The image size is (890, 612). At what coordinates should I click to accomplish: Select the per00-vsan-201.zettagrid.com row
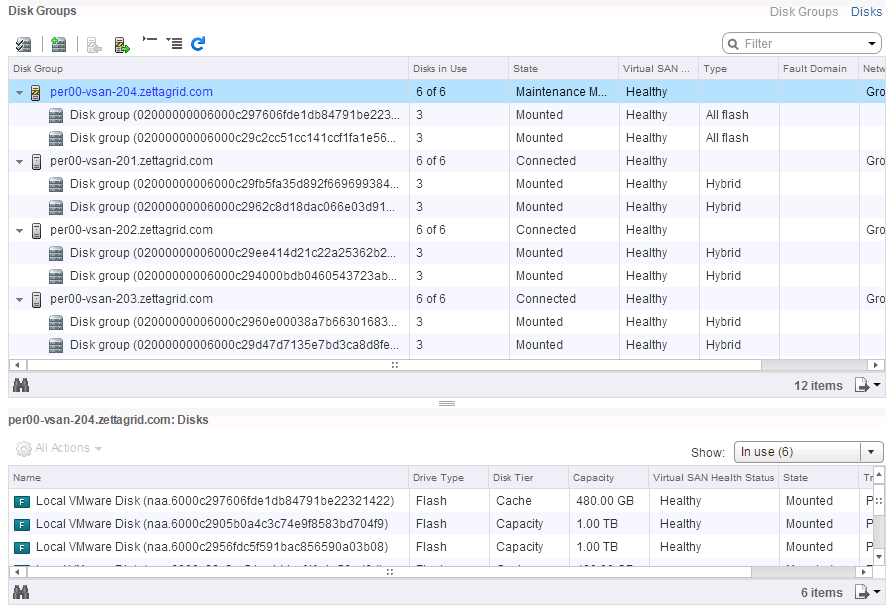coord(447,161)
